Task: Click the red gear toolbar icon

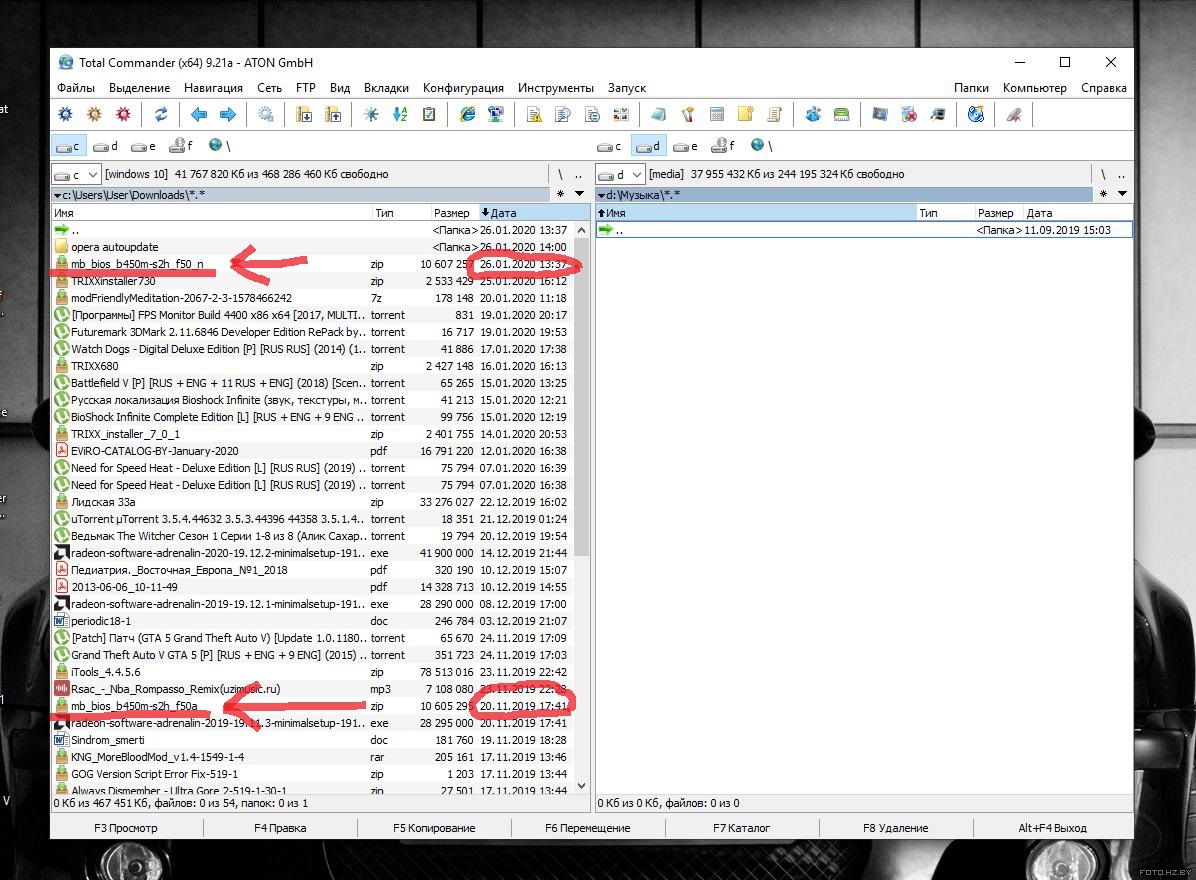Action: 124,114
